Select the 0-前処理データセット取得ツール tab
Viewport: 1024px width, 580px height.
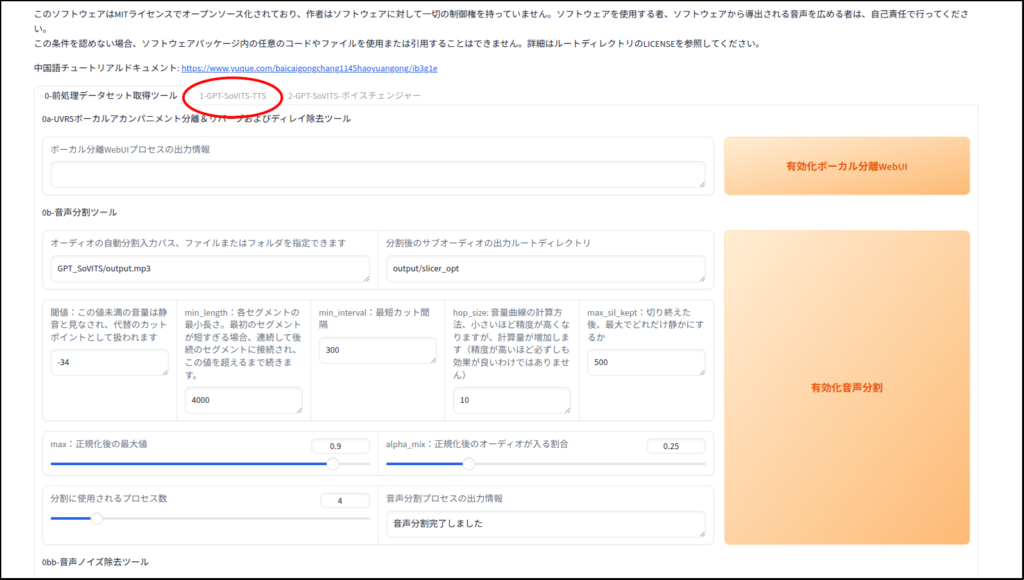[110, 96]
